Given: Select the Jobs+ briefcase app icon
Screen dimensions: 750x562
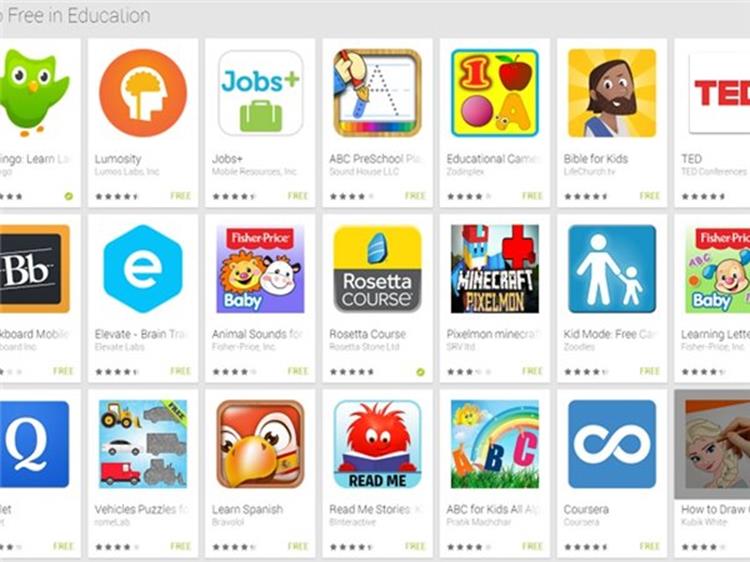Looking at the screenshot, I should [x=260, y=93].
